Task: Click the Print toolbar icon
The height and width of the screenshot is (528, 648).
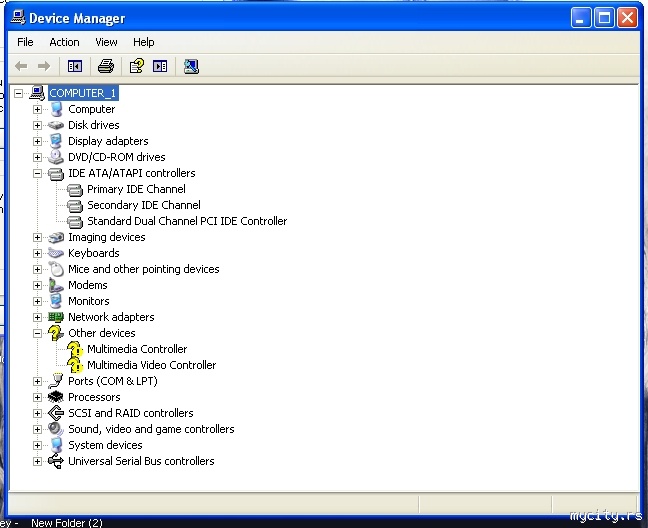Action: pyautogui.click(x=106, y=66)
